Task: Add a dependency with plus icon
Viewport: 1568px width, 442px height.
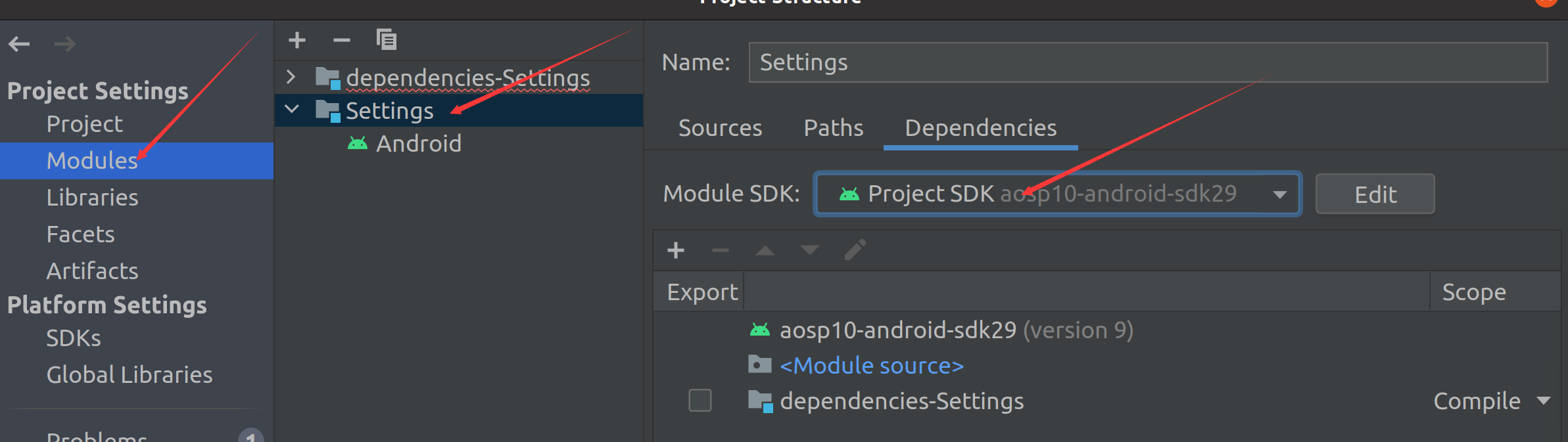Action: 676,250
